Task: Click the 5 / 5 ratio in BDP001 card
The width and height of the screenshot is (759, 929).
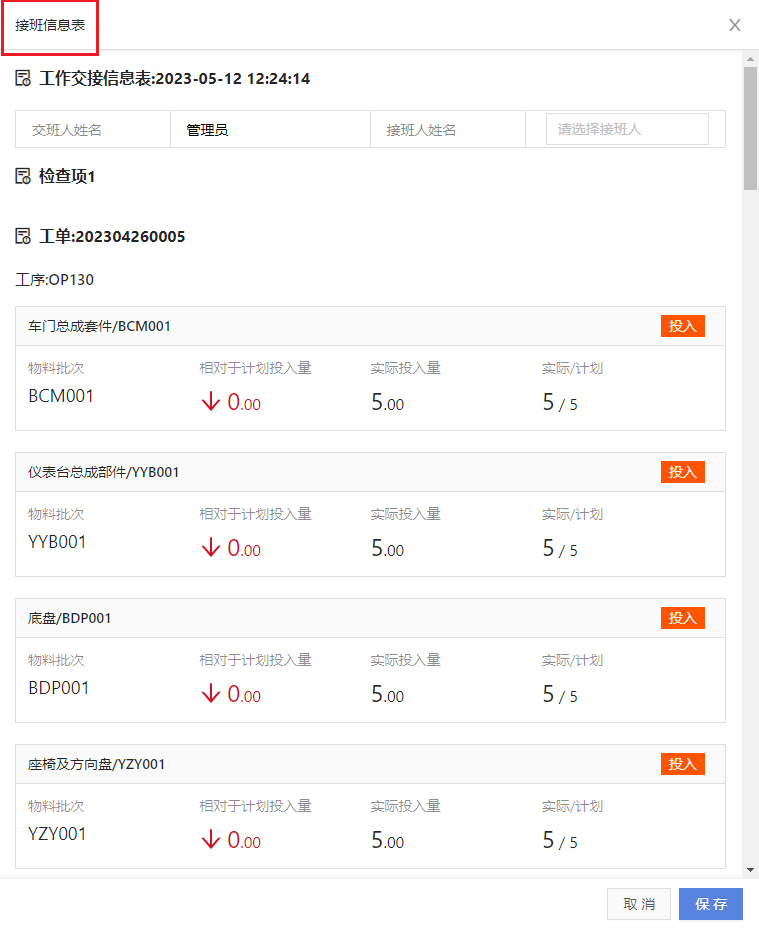Action: (560, 694)
